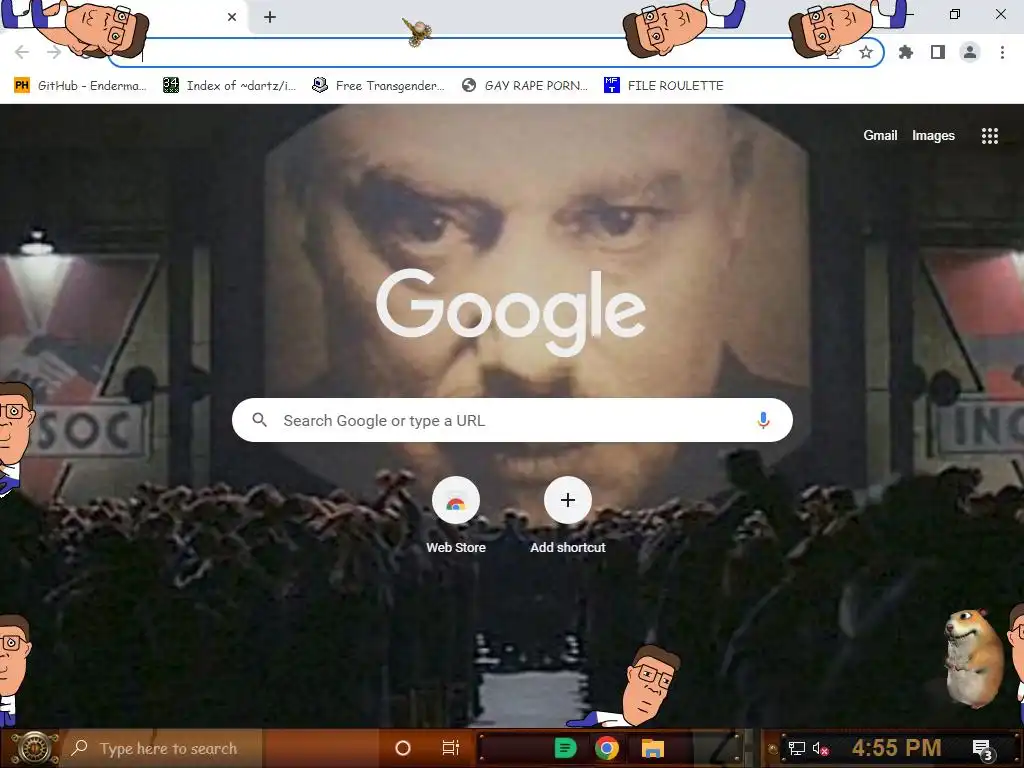1024x768 pixels.
Task: Click the browser forward arrow
Action: tap(54, 52)
